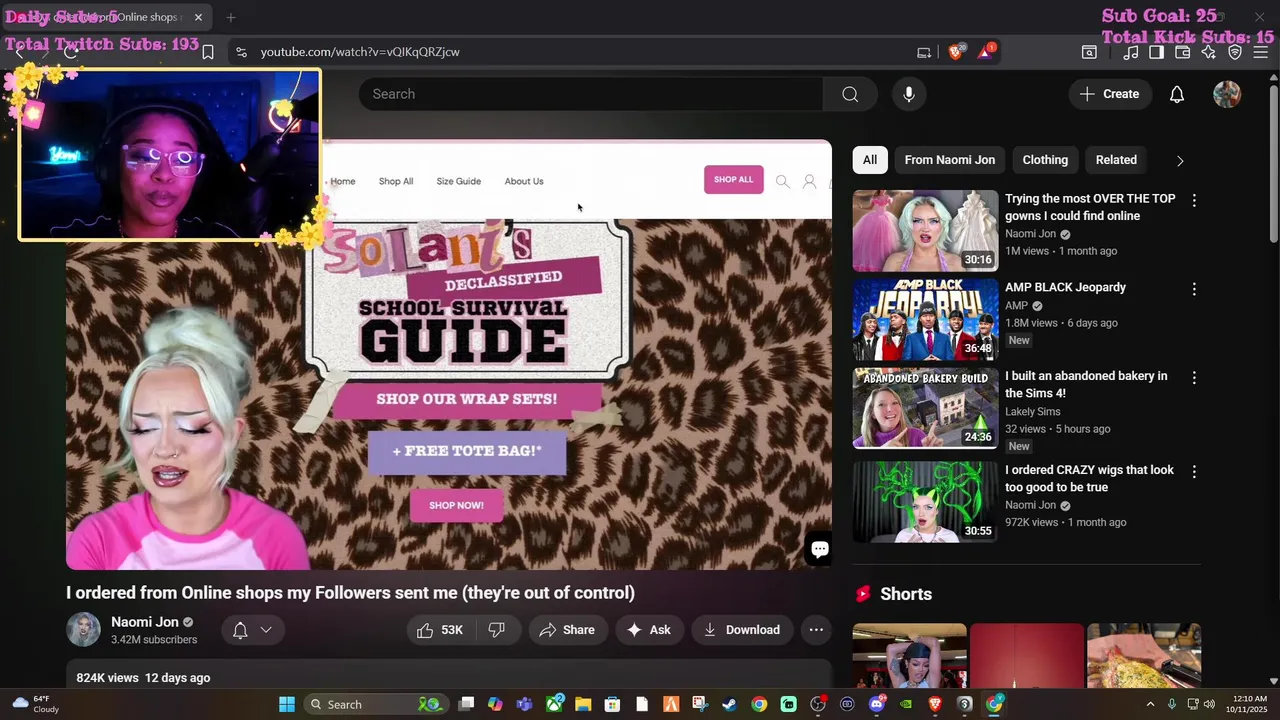Open Leo AI sparkle icon
This screenshot has width=1280, height=720.
(1208, 52)
